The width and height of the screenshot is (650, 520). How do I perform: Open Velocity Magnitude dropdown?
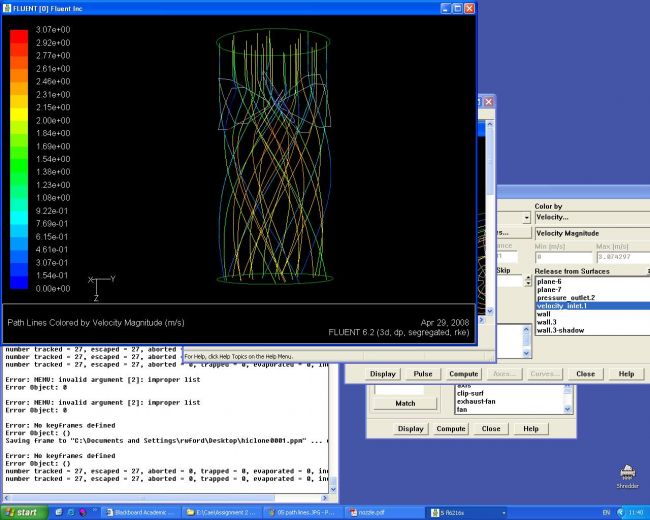point(592,233)
